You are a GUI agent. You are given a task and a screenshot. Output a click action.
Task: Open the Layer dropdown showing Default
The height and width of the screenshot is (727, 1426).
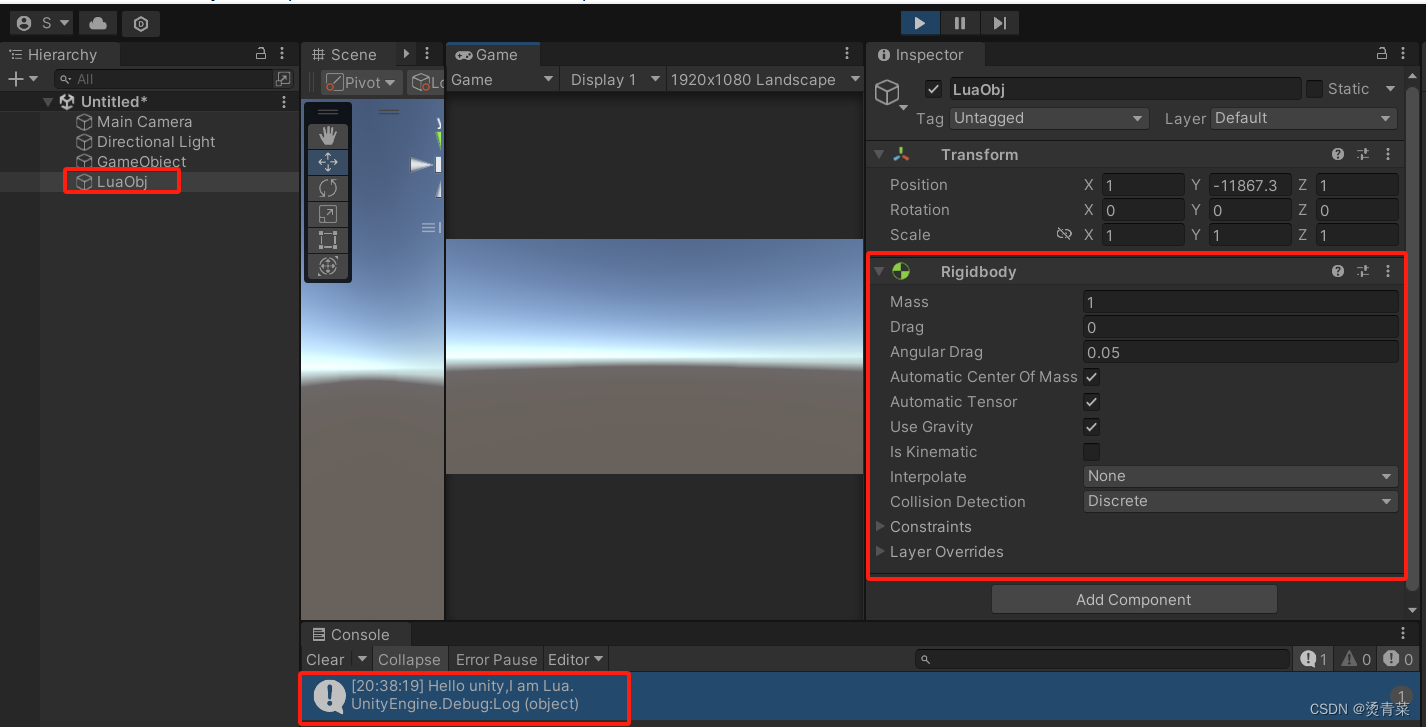(x=1304, y=118)
